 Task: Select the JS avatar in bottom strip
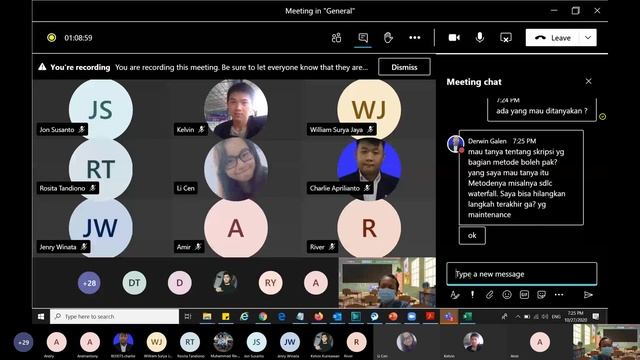tap(256, 342)
